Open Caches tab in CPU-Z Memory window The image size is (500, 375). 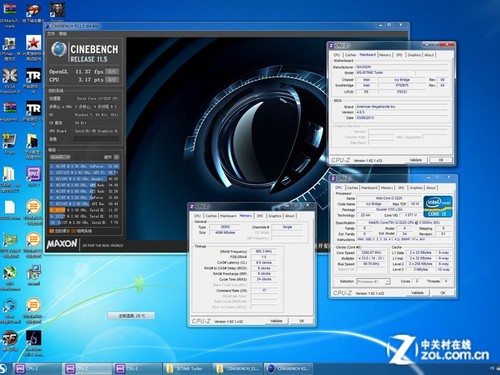(x=211, y=216)
